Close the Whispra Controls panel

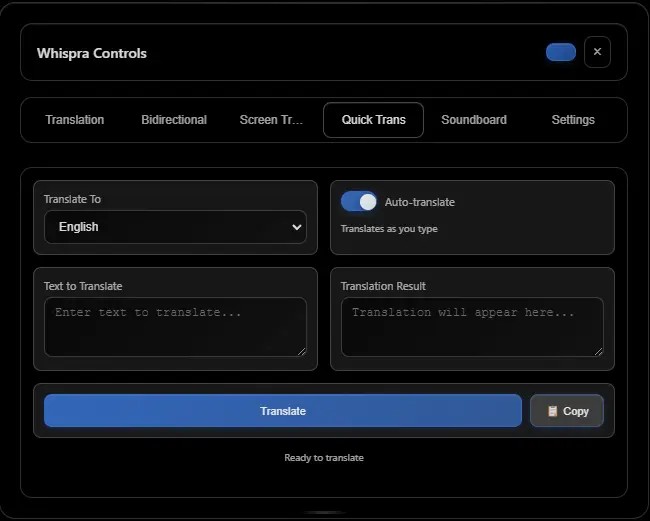click(x=597, y=52)
